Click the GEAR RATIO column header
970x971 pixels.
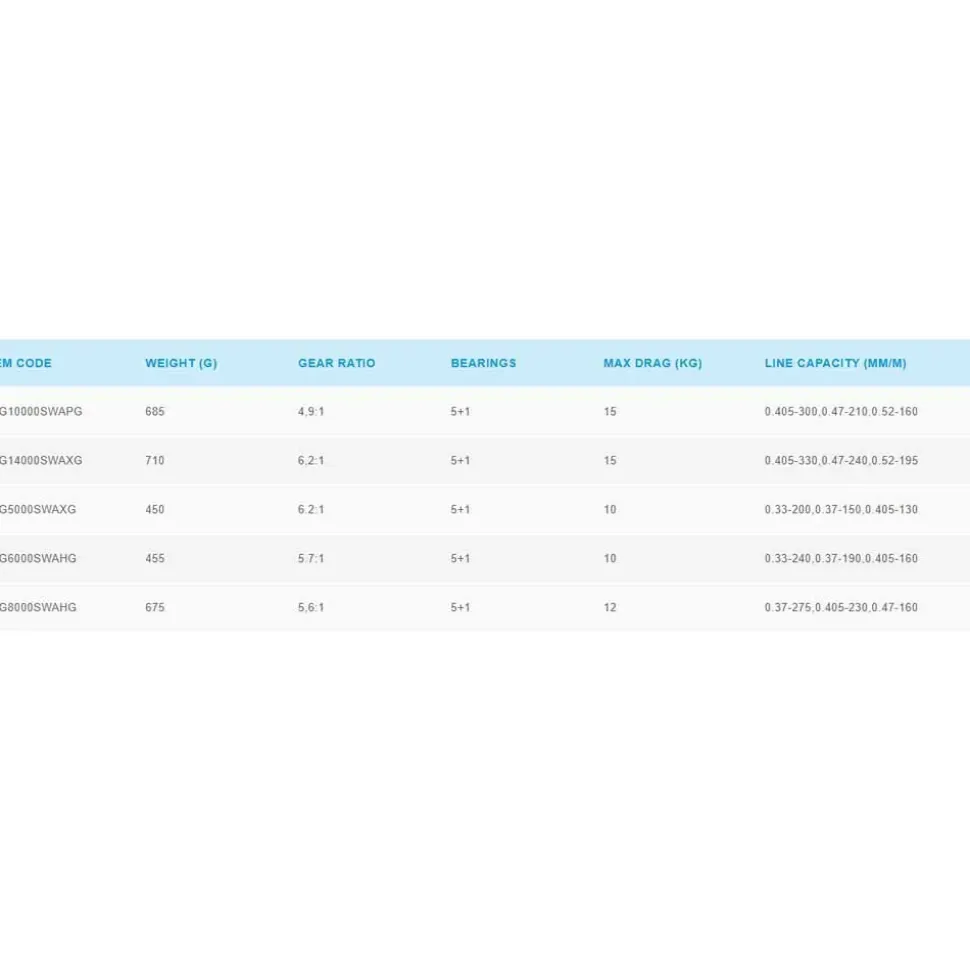pos(336,364)
